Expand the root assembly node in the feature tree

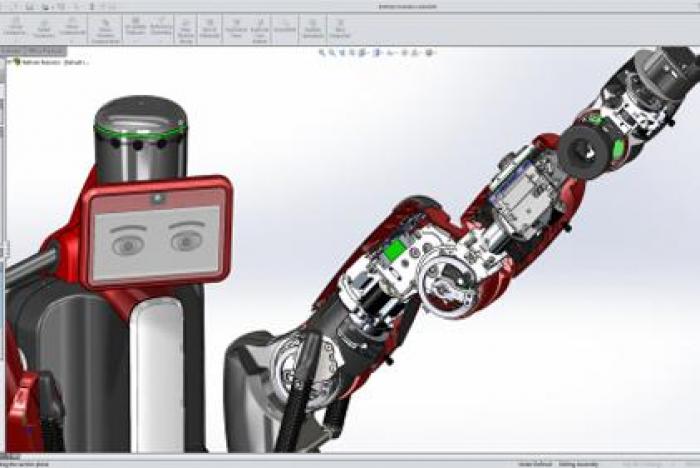click(x=9, y=62)
